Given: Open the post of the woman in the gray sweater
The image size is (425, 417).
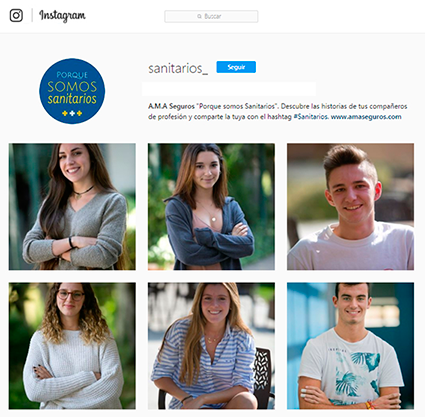Looking at the screenshot, I should point(72,207).
